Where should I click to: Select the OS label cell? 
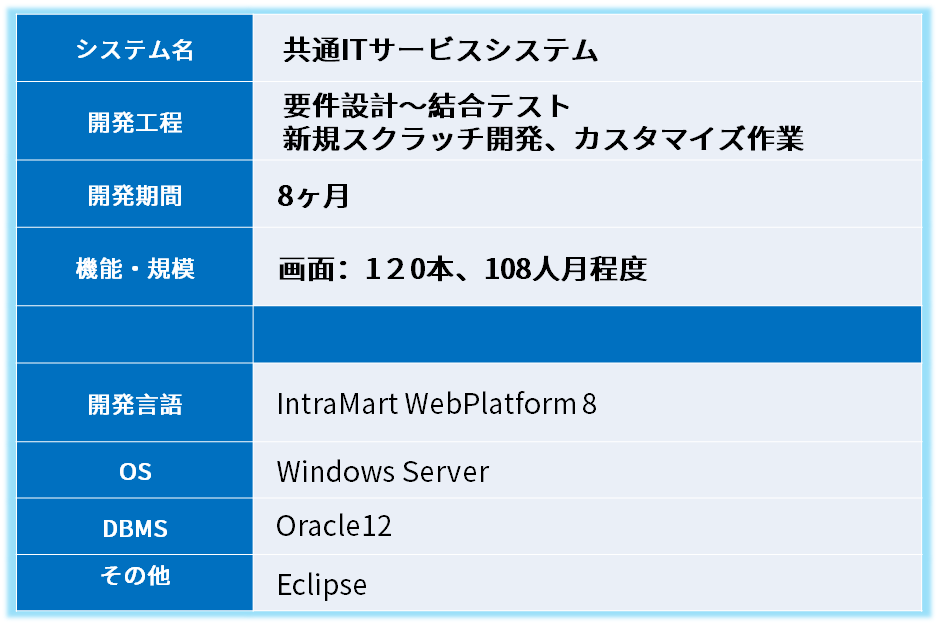click(x=135, y=471)
